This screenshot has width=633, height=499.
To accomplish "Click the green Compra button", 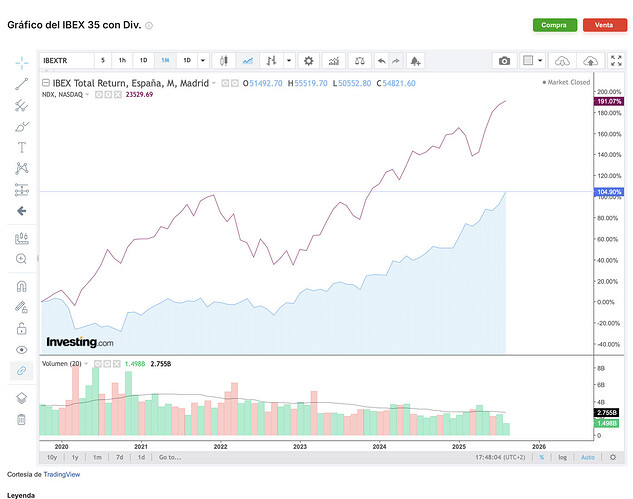I will (555, 25).
